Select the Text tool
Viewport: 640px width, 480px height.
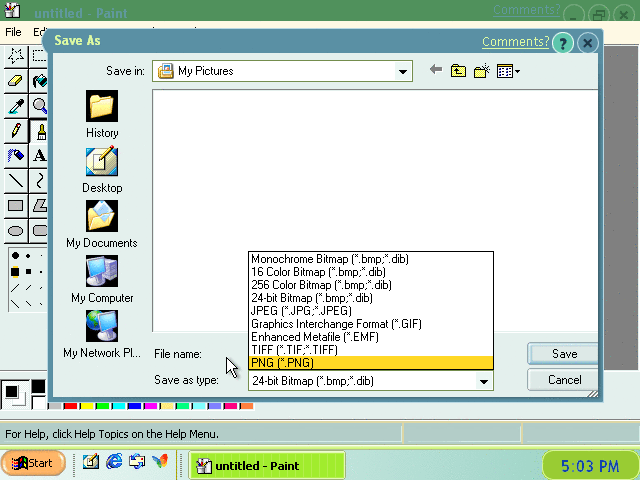coord(39,156)
